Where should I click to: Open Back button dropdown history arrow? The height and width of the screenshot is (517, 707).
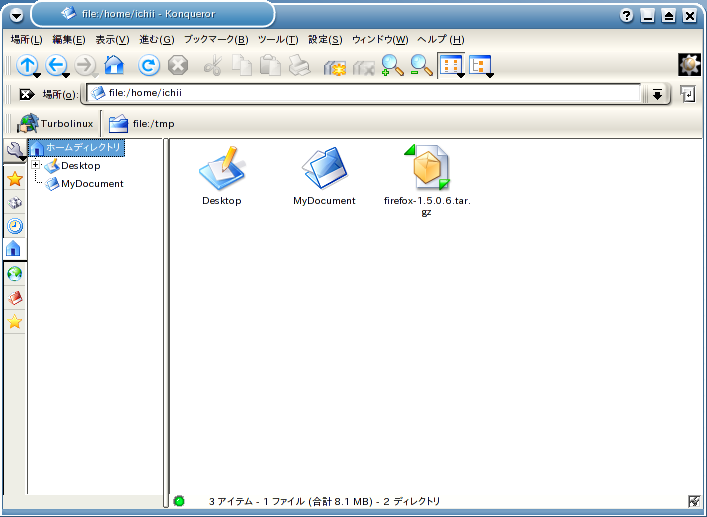pyautogui.click(x=66, y=75)
